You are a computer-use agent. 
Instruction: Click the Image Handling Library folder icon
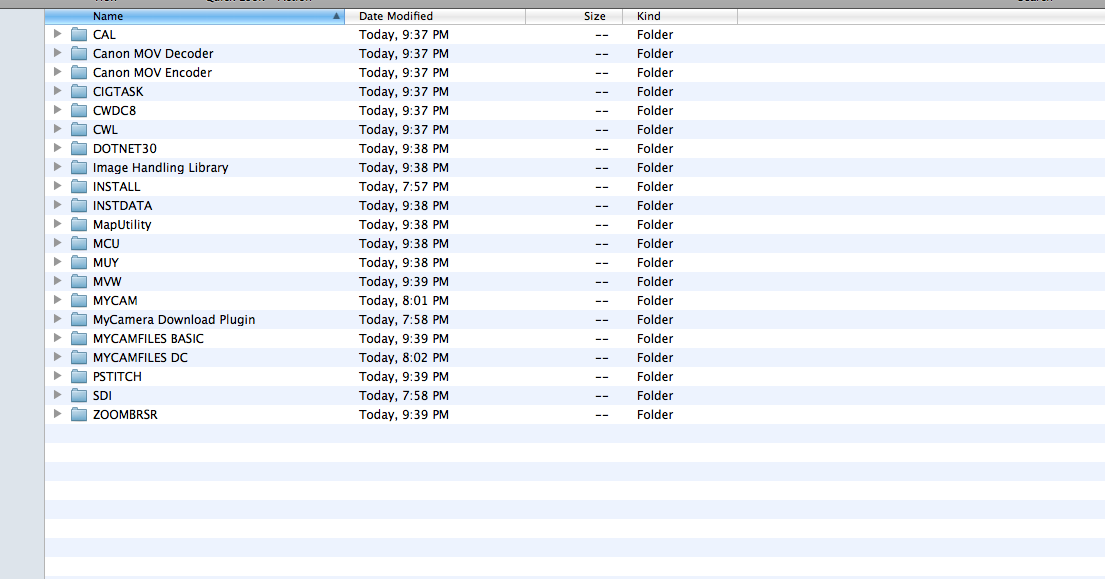(x=79, y=168)
